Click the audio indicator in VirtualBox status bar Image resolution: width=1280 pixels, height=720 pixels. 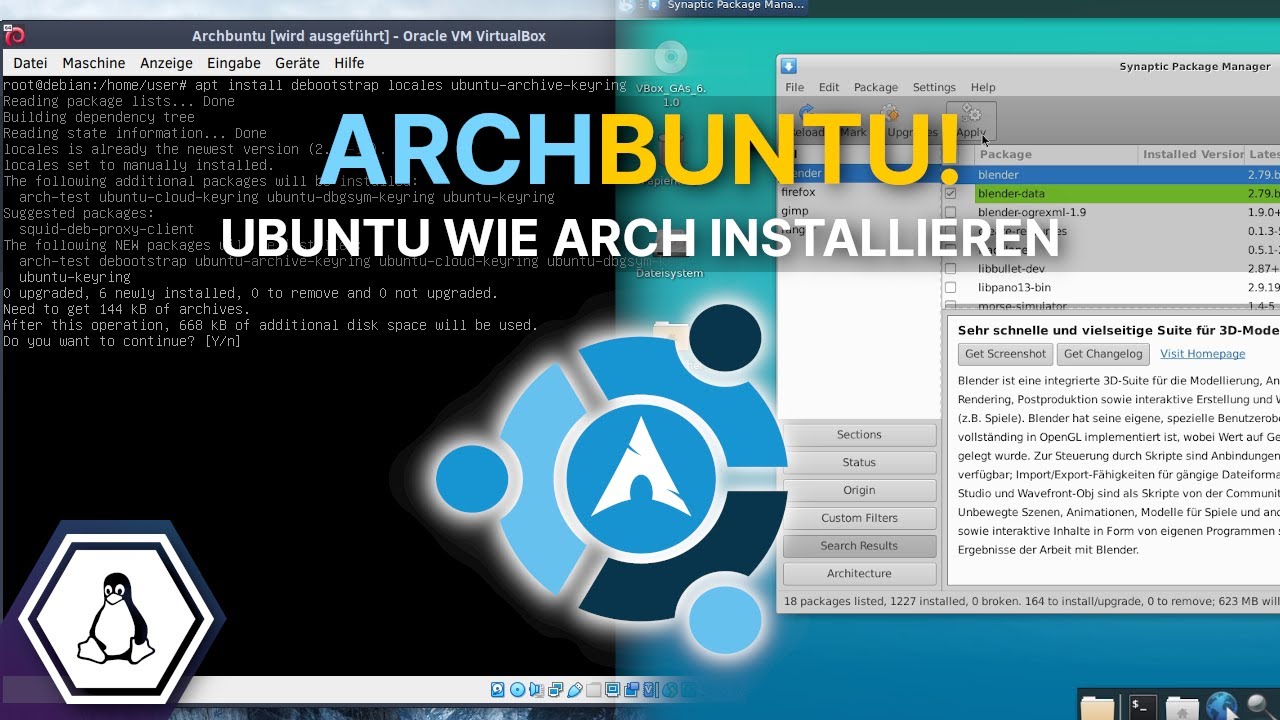(x=536, y=689)
